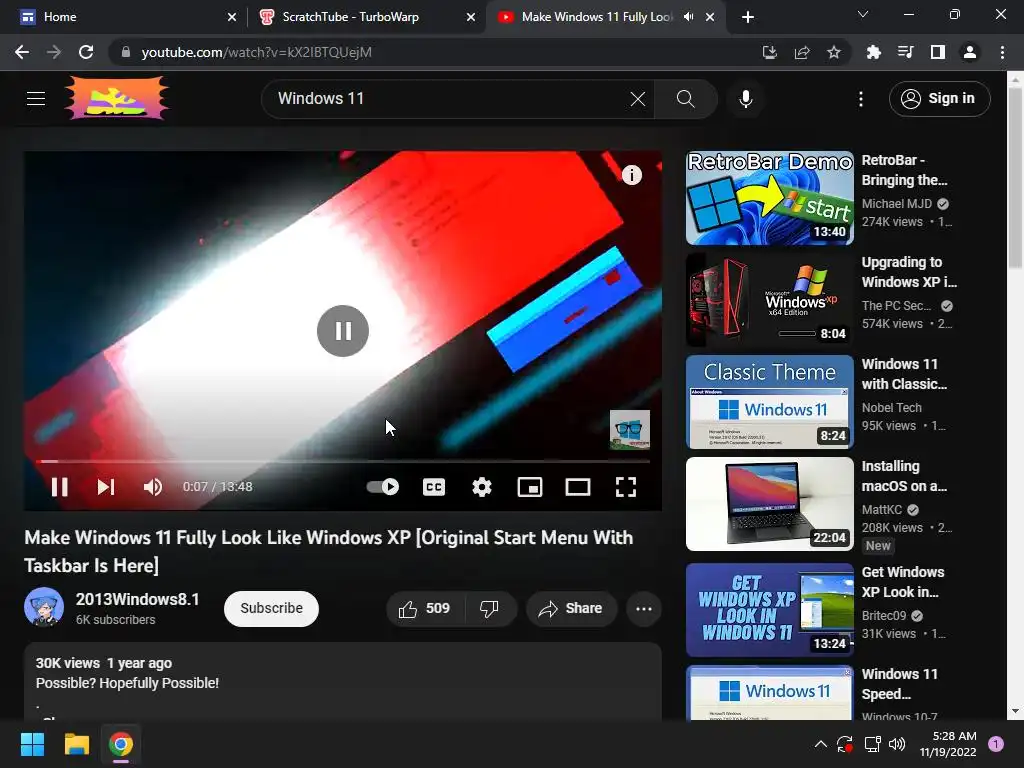Click the install app icon in address bar

pyautogui.click(x=769, y=52)
